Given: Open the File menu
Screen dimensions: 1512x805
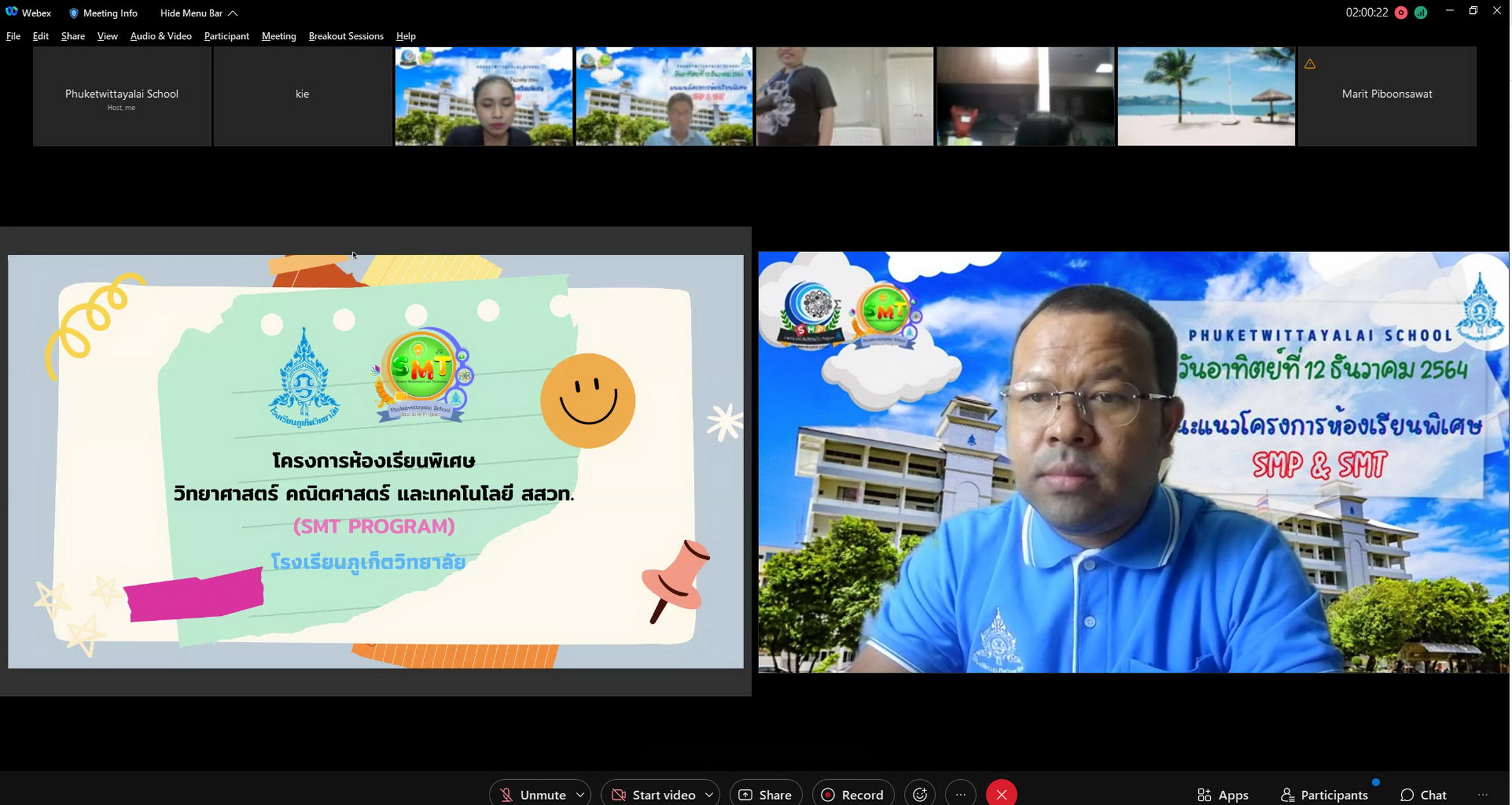Looking at the screenshot, I should pyautogui.click(x=13, y=36).
